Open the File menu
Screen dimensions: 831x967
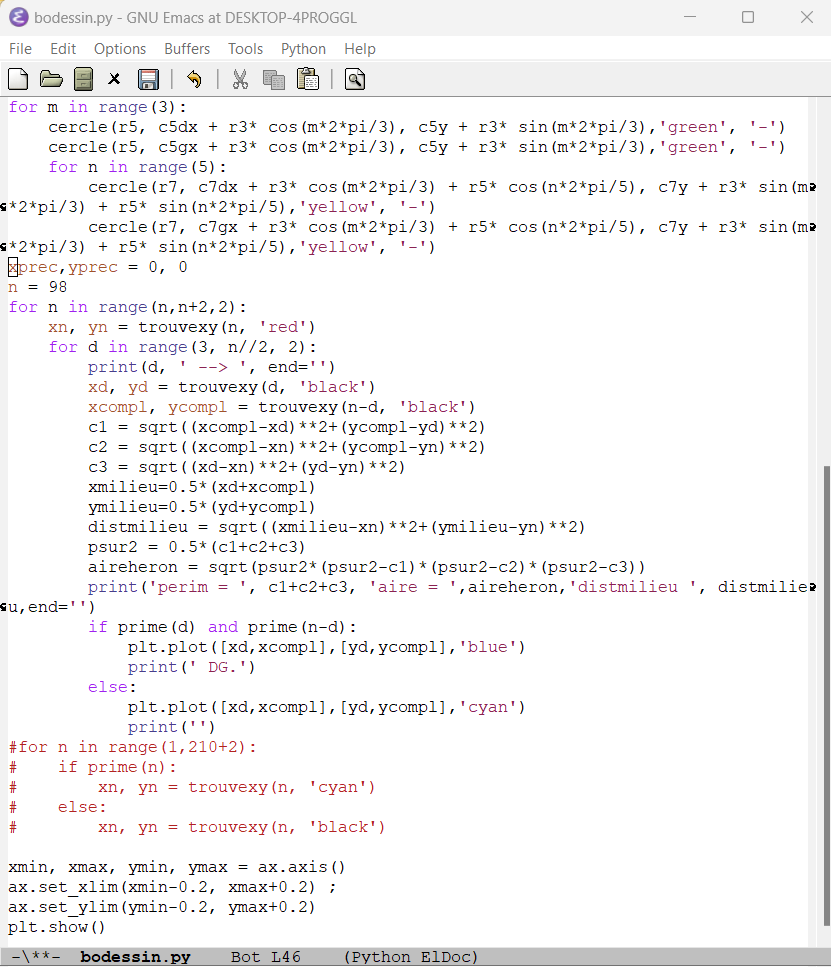[20, 49]
